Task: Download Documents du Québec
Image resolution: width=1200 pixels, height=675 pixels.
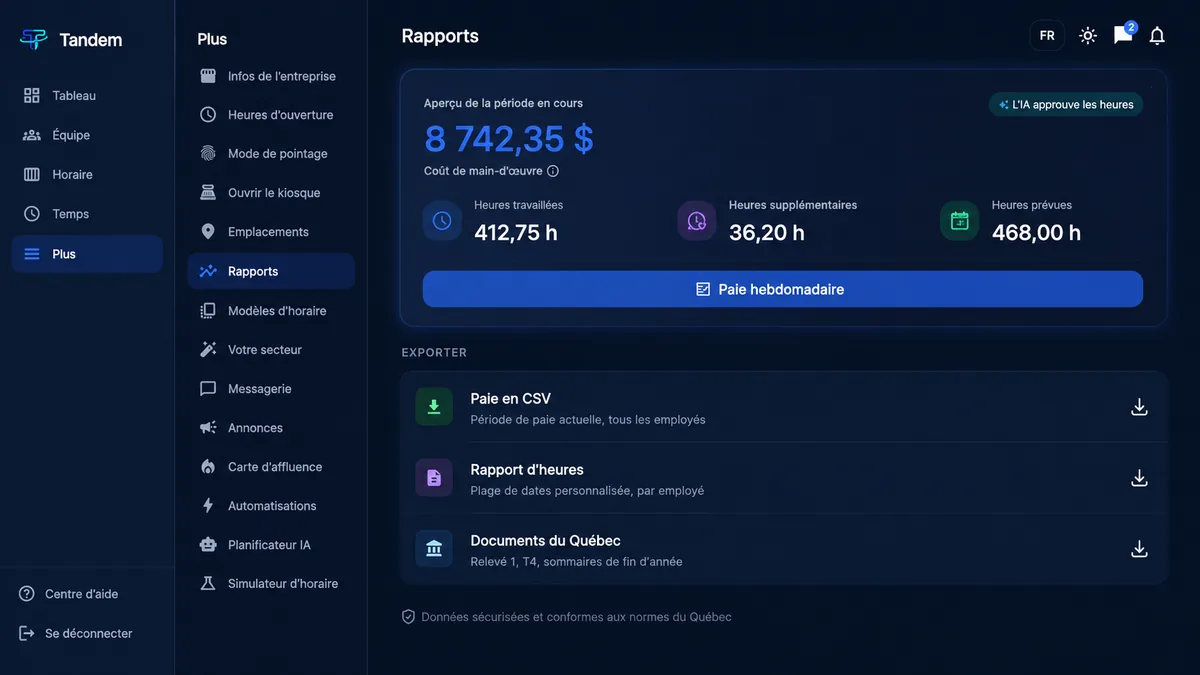Action: [x=1139, y=549]
